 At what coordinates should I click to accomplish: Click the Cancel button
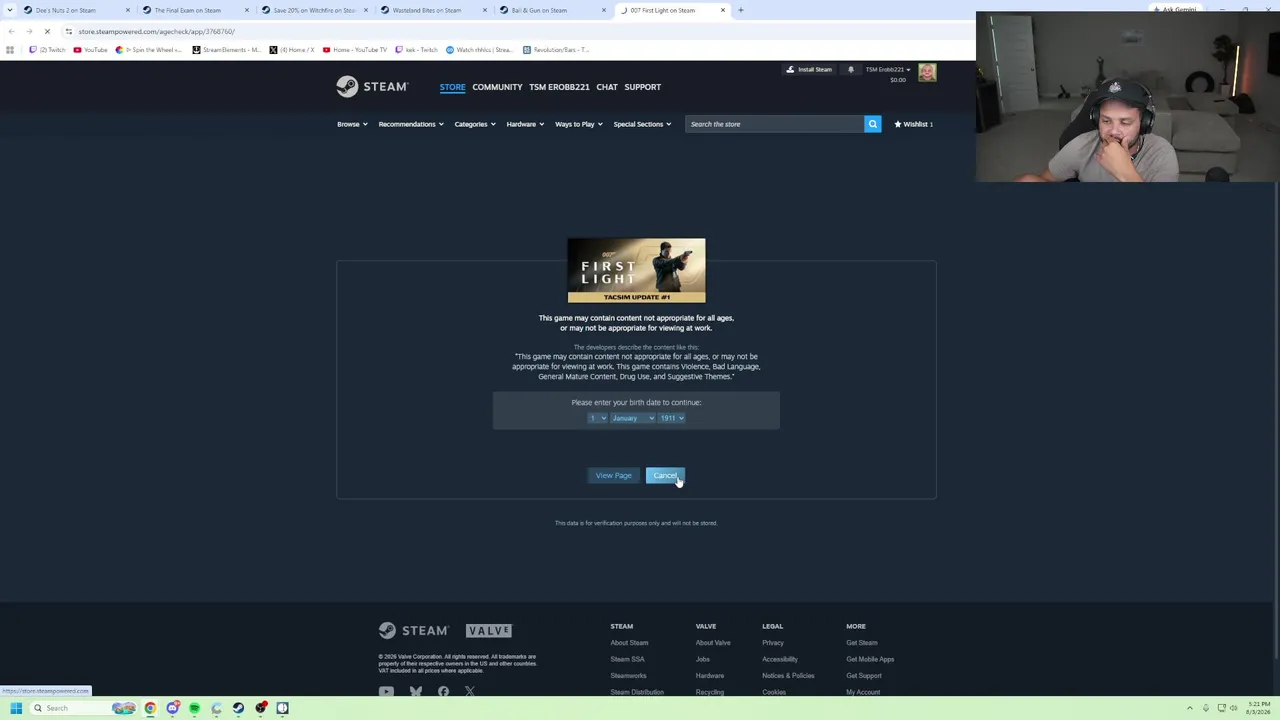tap(665, 475)
